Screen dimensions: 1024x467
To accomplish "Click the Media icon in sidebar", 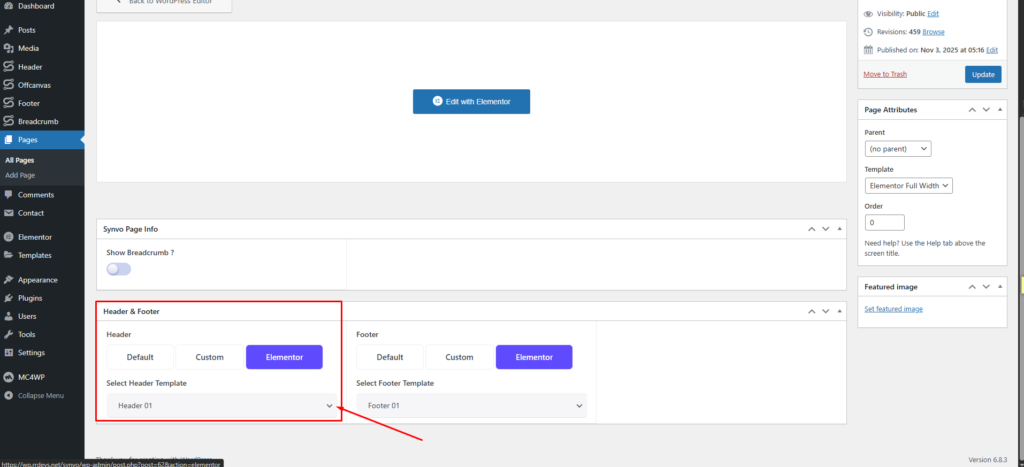I will [9, 48].
